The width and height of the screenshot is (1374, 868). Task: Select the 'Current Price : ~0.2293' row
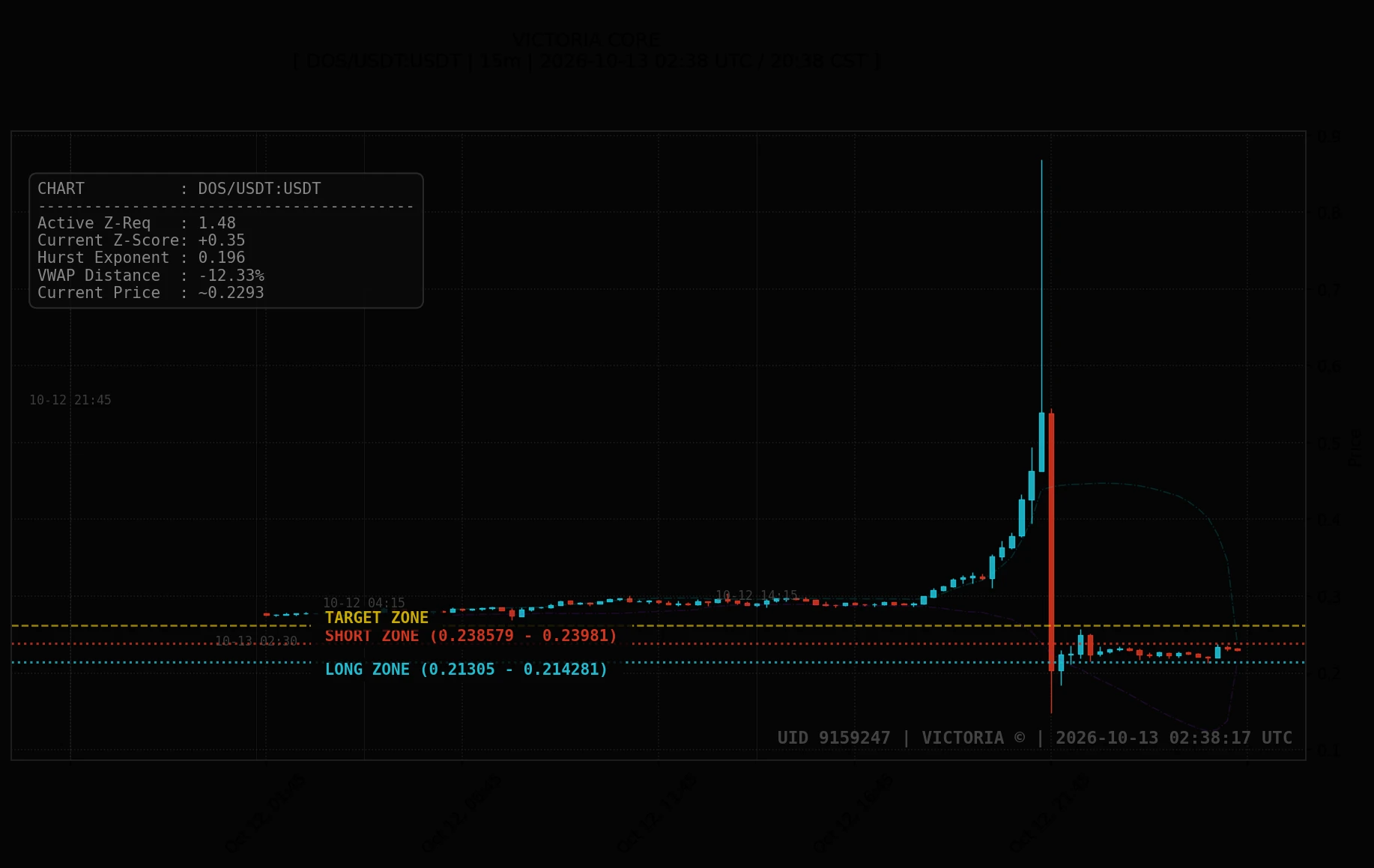[x=151, y=293]
